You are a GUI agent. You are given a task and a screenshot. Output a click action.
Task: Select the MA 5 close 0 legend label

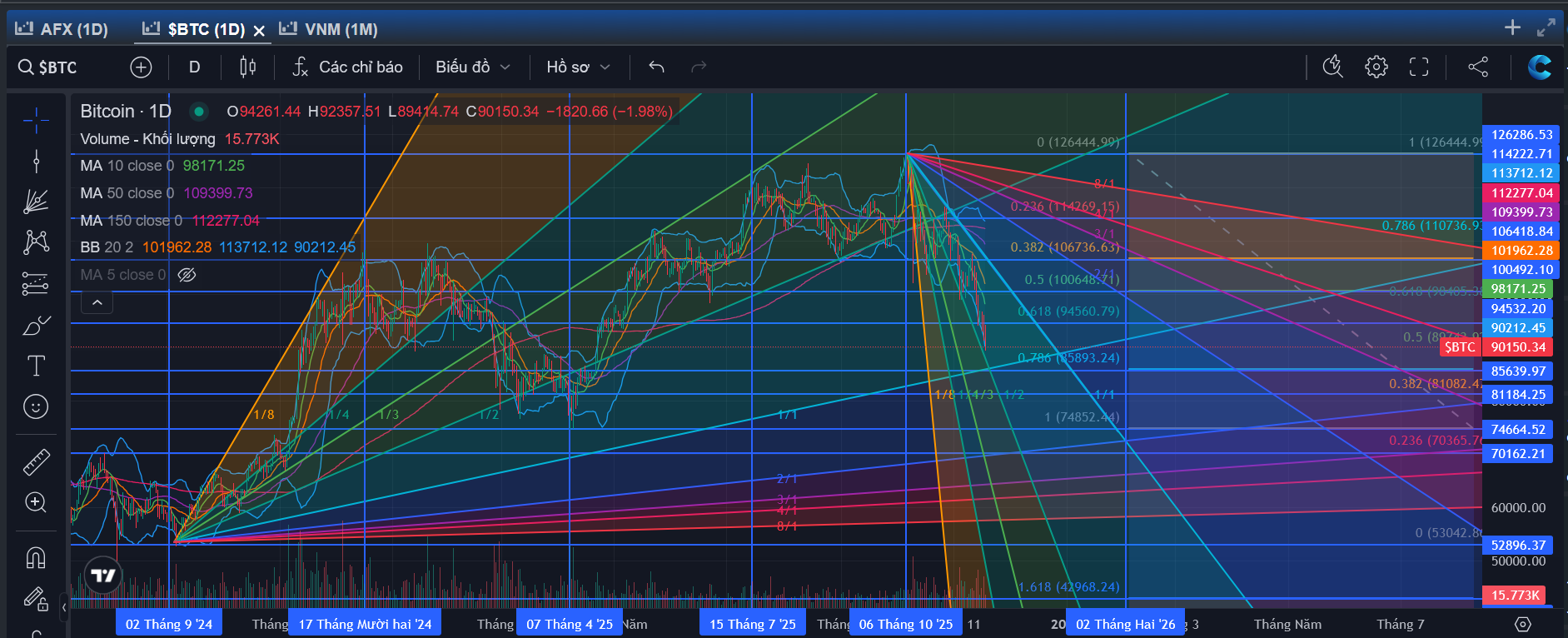tap(123, 275)
